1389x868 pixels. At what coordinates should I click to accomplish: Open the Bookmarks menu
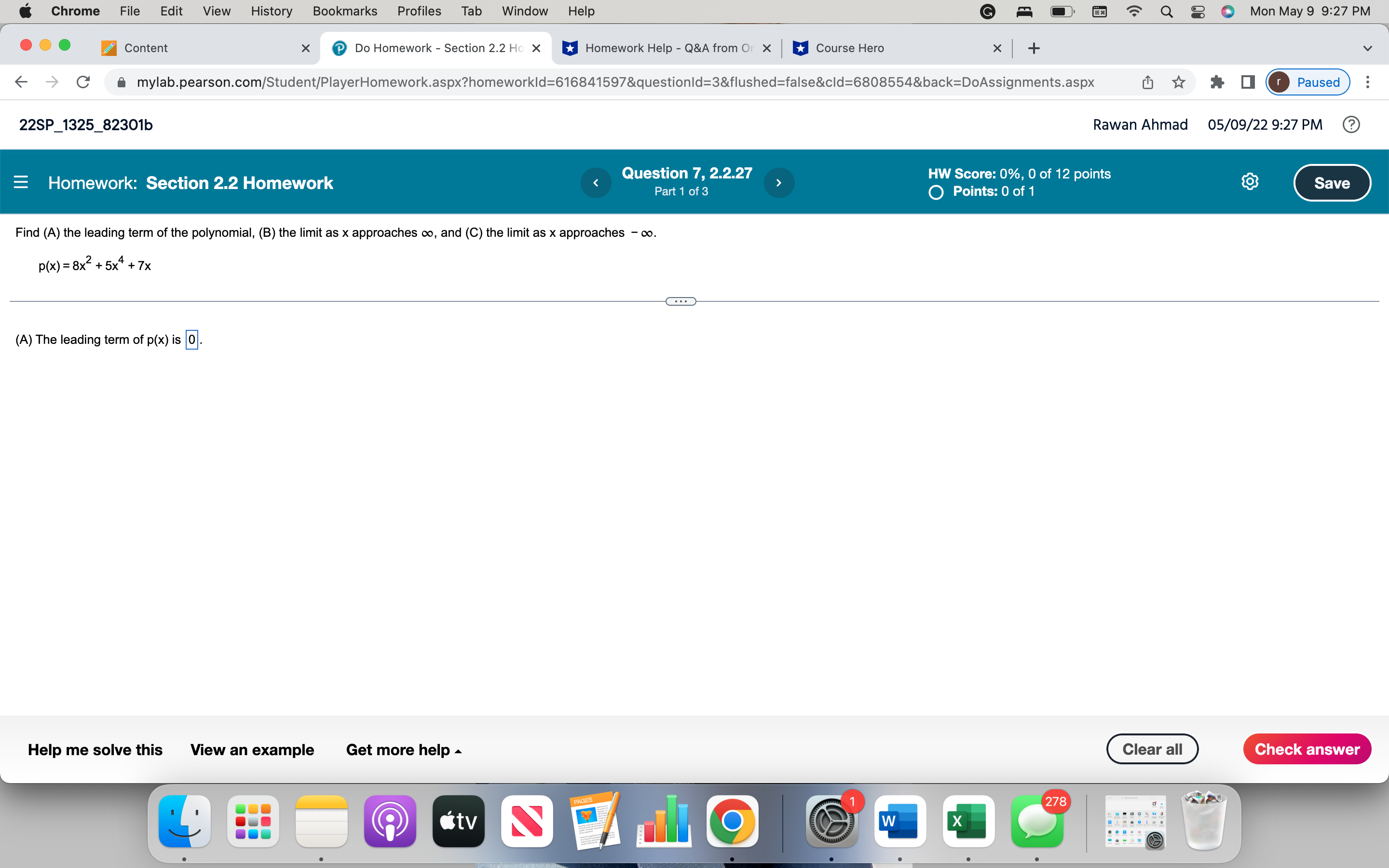pyautogui.click(x=344, y=12)
